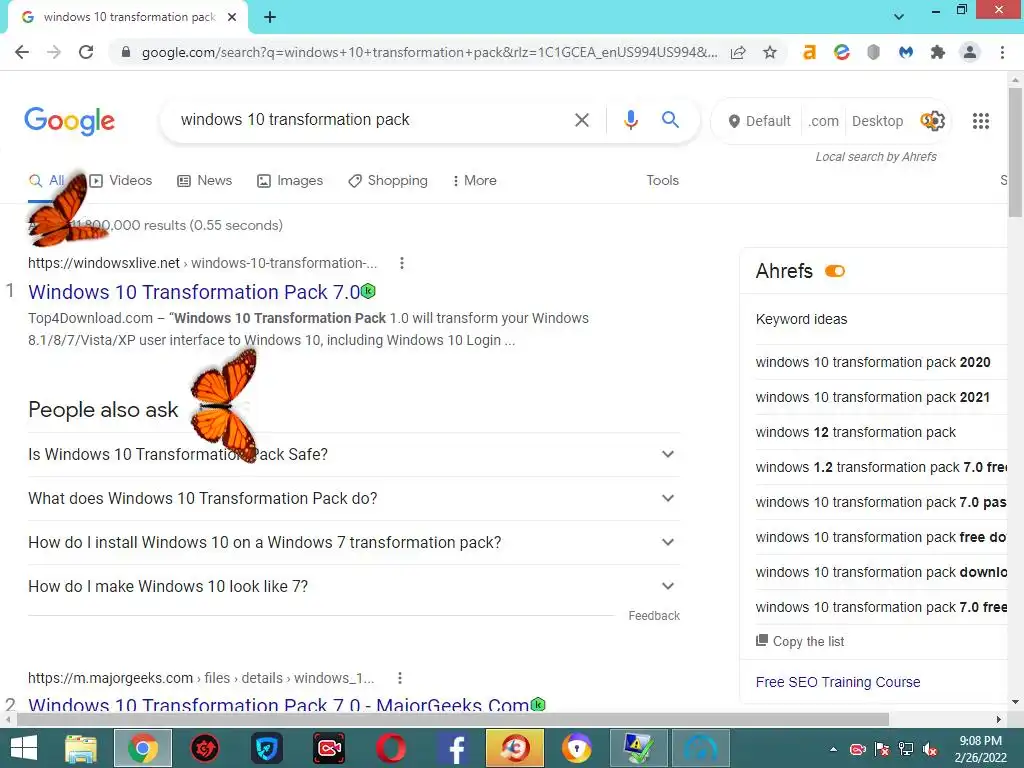Open options for the majorgeeks.com result

[400, 678]
